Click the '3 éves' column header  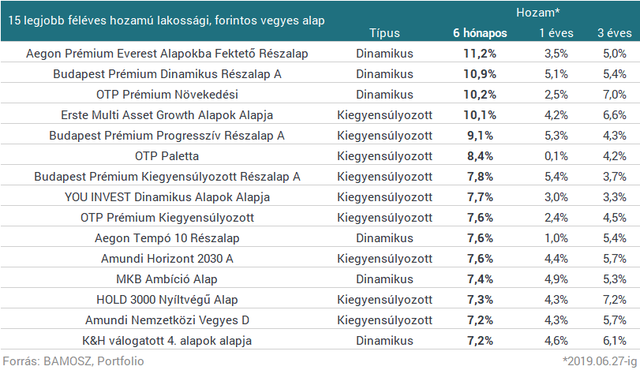[614, 33]
